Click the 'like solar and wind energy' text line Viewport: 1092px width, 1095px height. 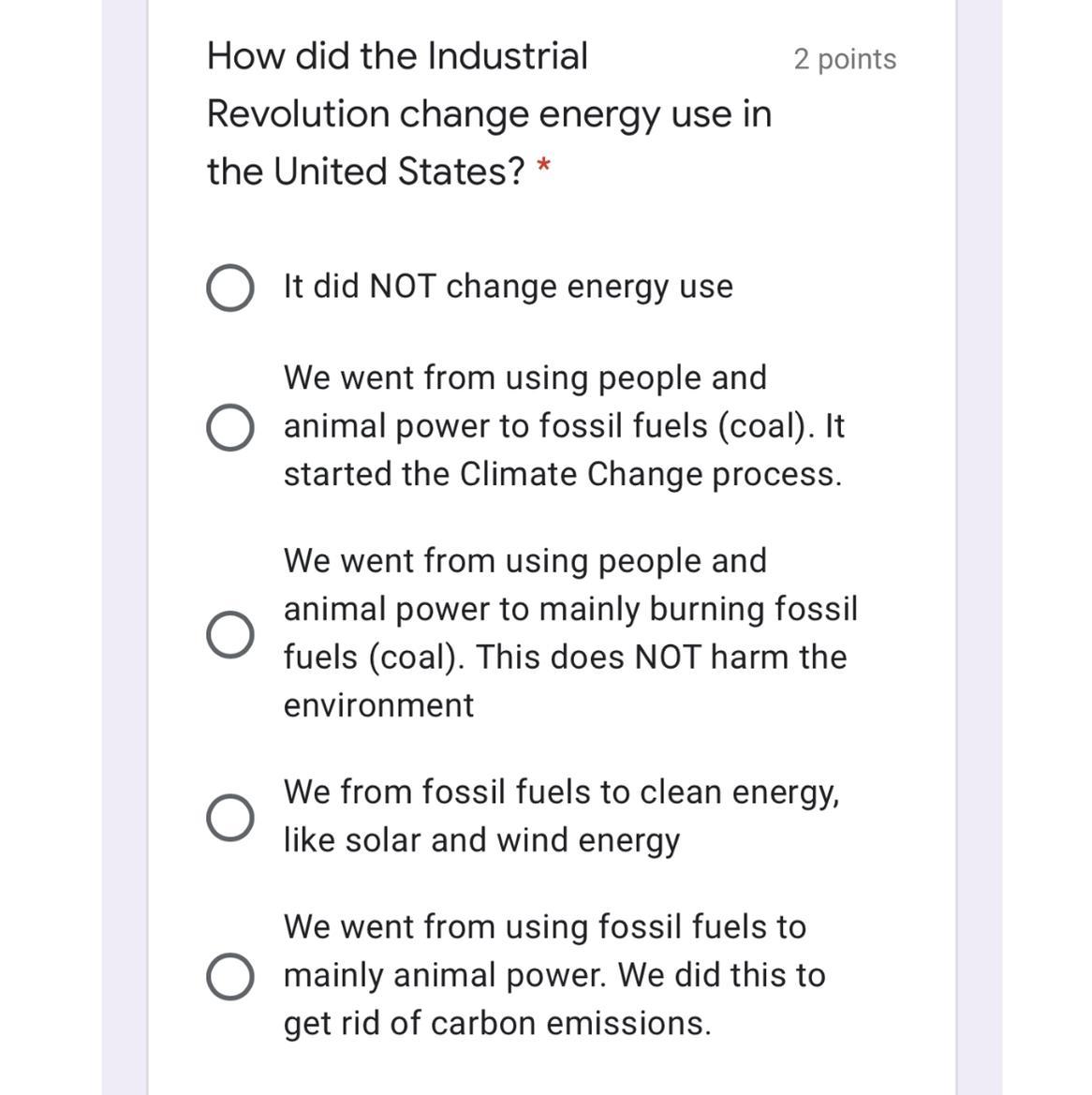pos(481,840)
